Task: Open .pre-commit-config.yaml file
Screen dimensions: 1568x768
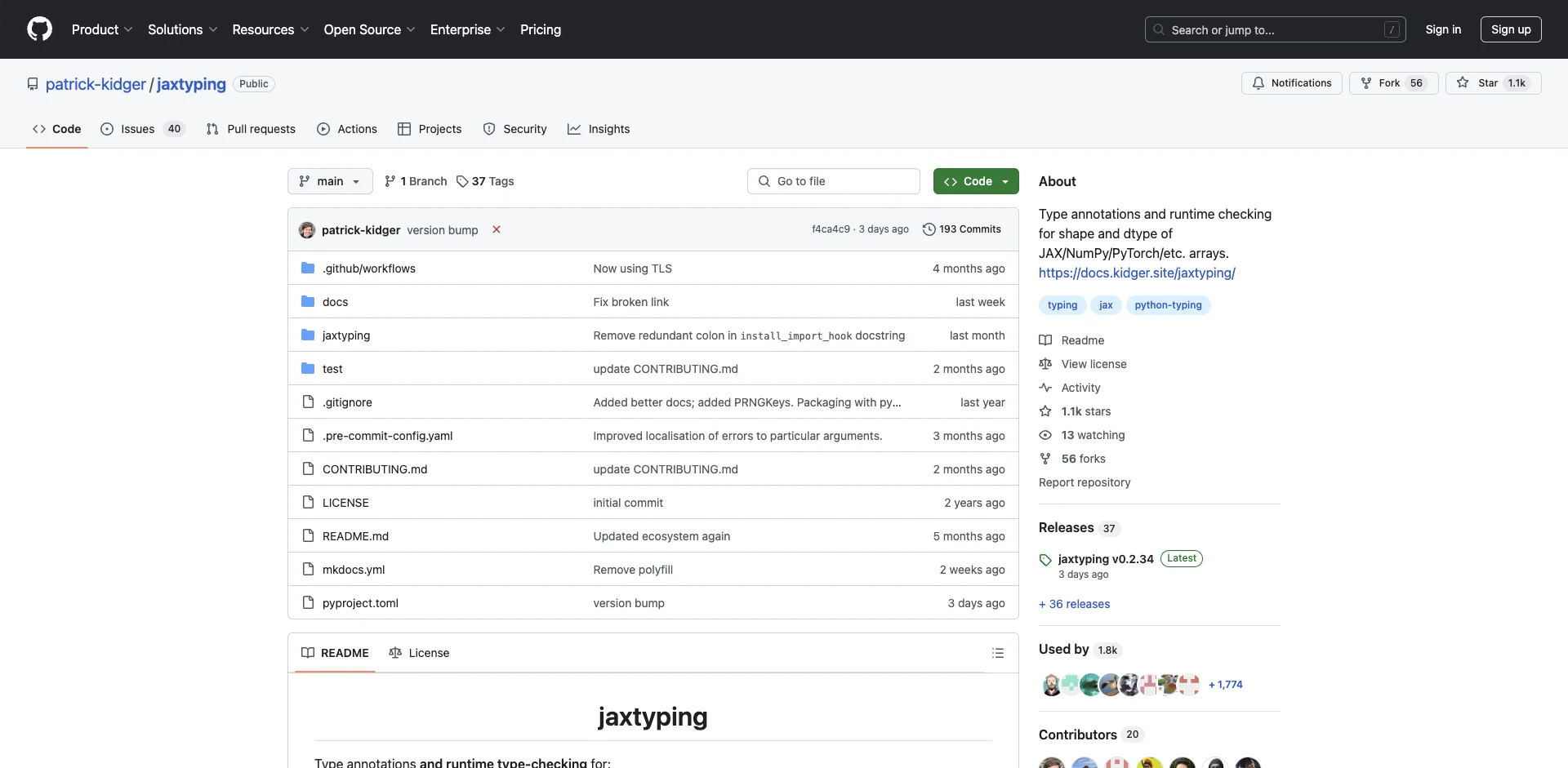Action: (387, 436)
